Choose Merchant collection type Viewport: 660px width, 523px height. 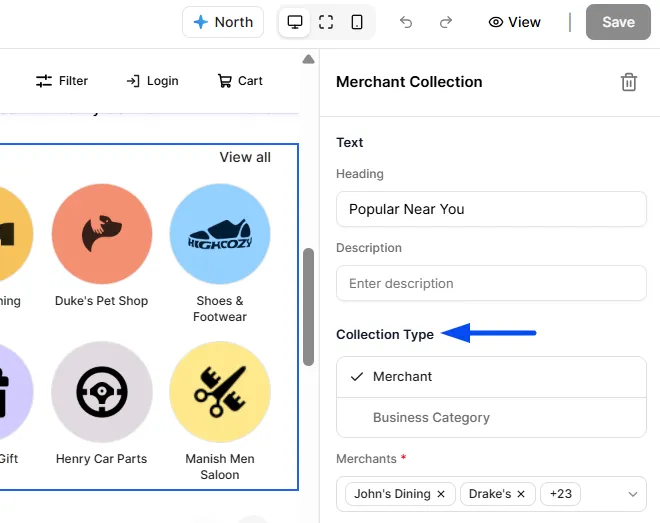[491, 377]
